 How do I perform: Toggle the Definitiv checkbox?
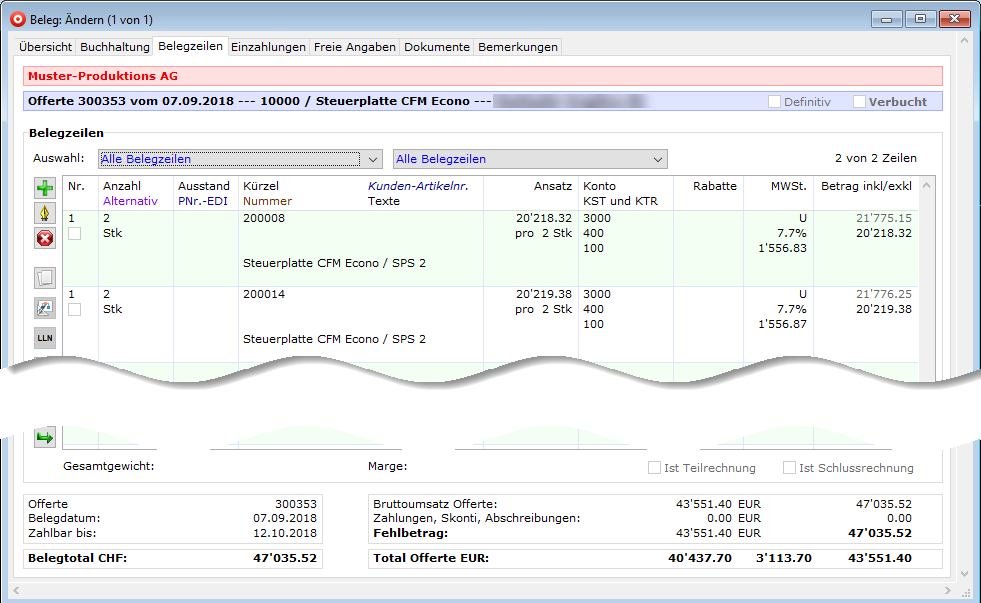tap(774, 102)
